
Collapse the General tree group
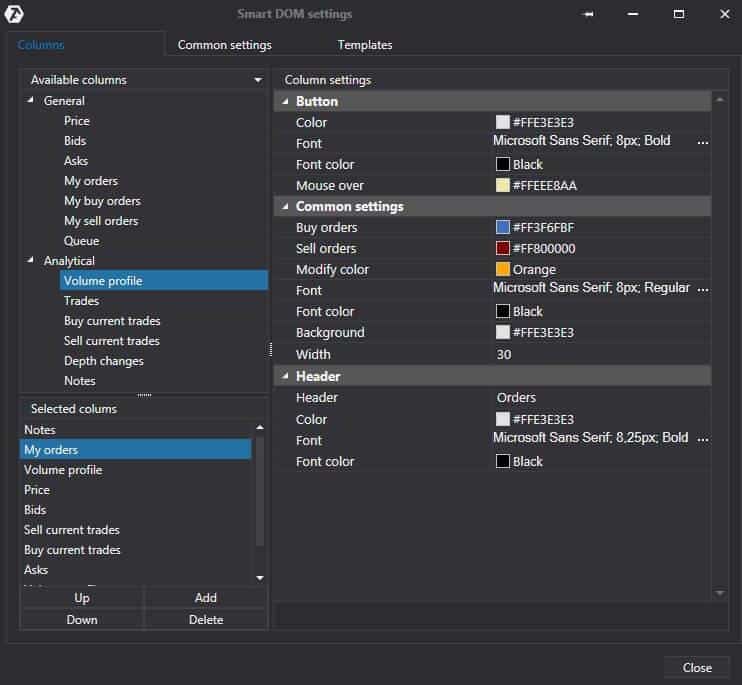(x=32, y=100)
